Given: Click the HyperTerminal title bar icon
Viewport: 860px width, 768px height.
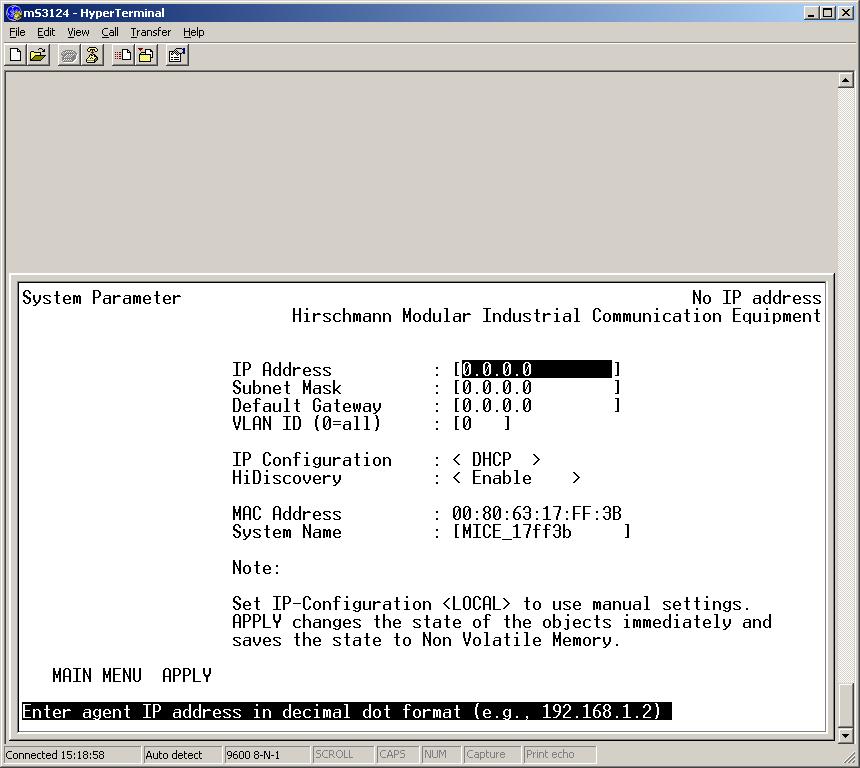Looking at the screenshot, I should click(13, 13).
